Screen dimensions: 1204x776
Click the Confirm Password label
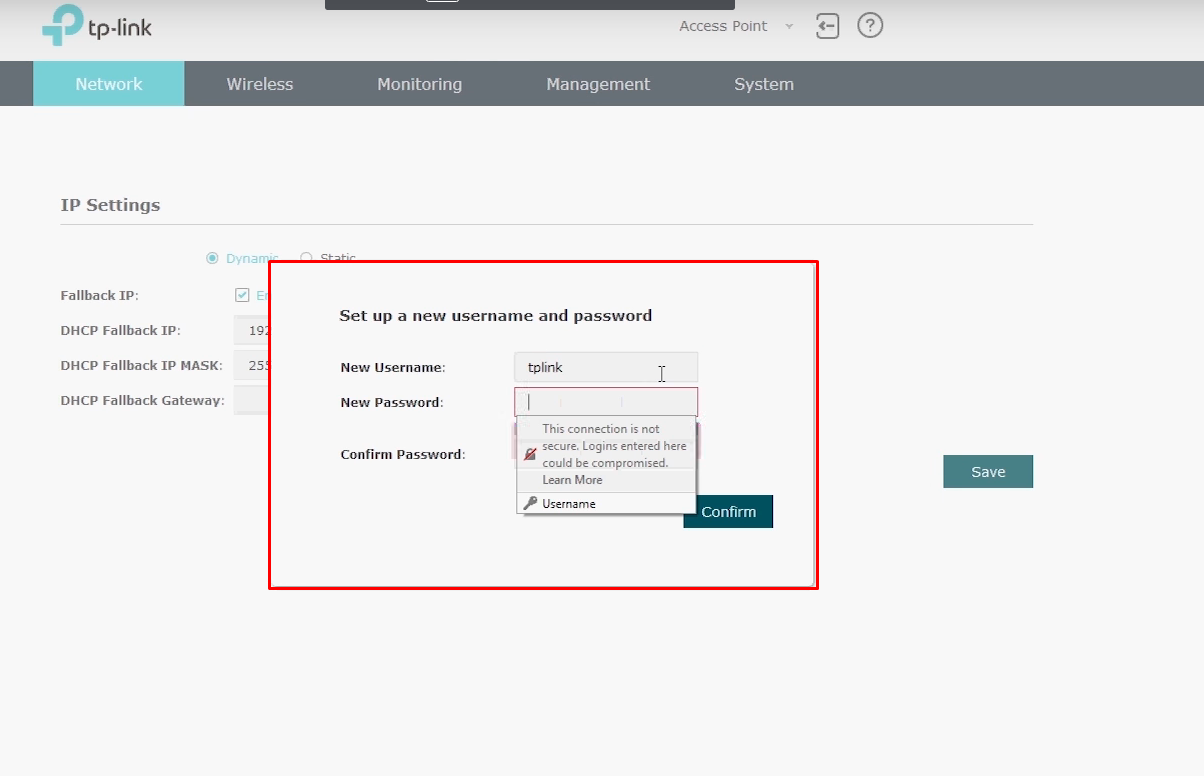coord(403,454)
